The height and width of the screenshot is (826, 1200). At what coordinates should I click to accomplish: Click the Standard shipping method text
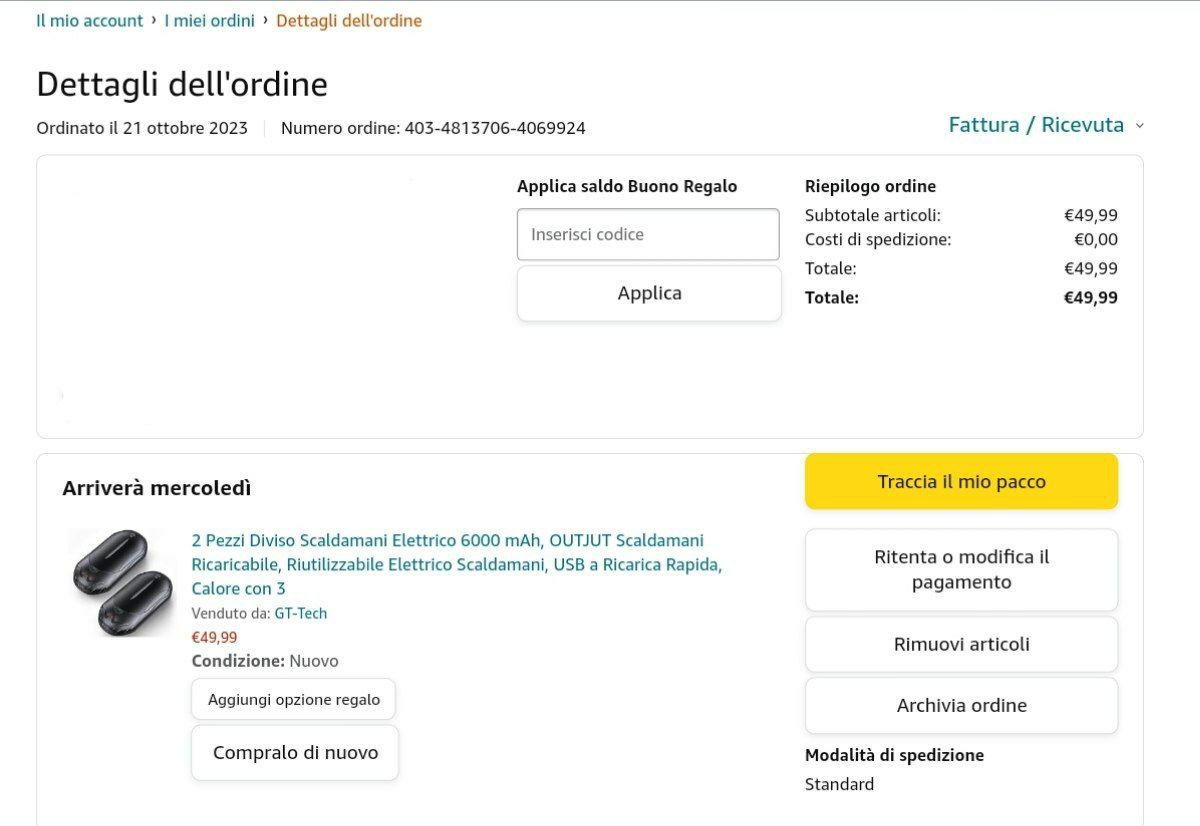pos(839,784)
